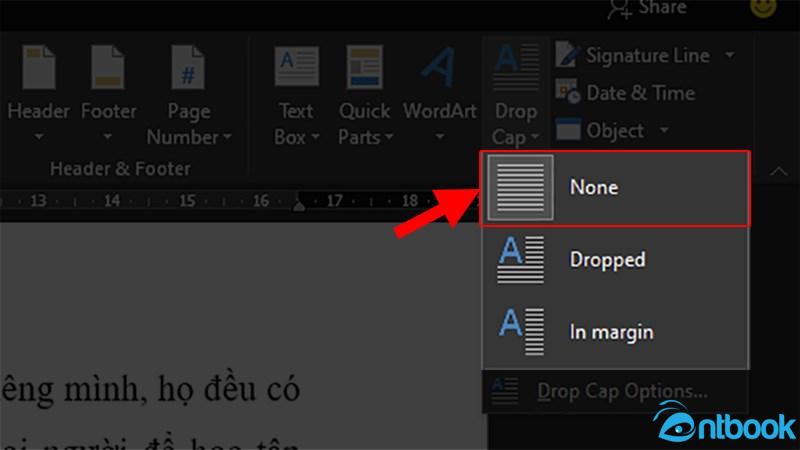The height and width of the screenshot is (450, 800).
Task: Choose None in Drop Cap menu
Action: pos(615,188)
